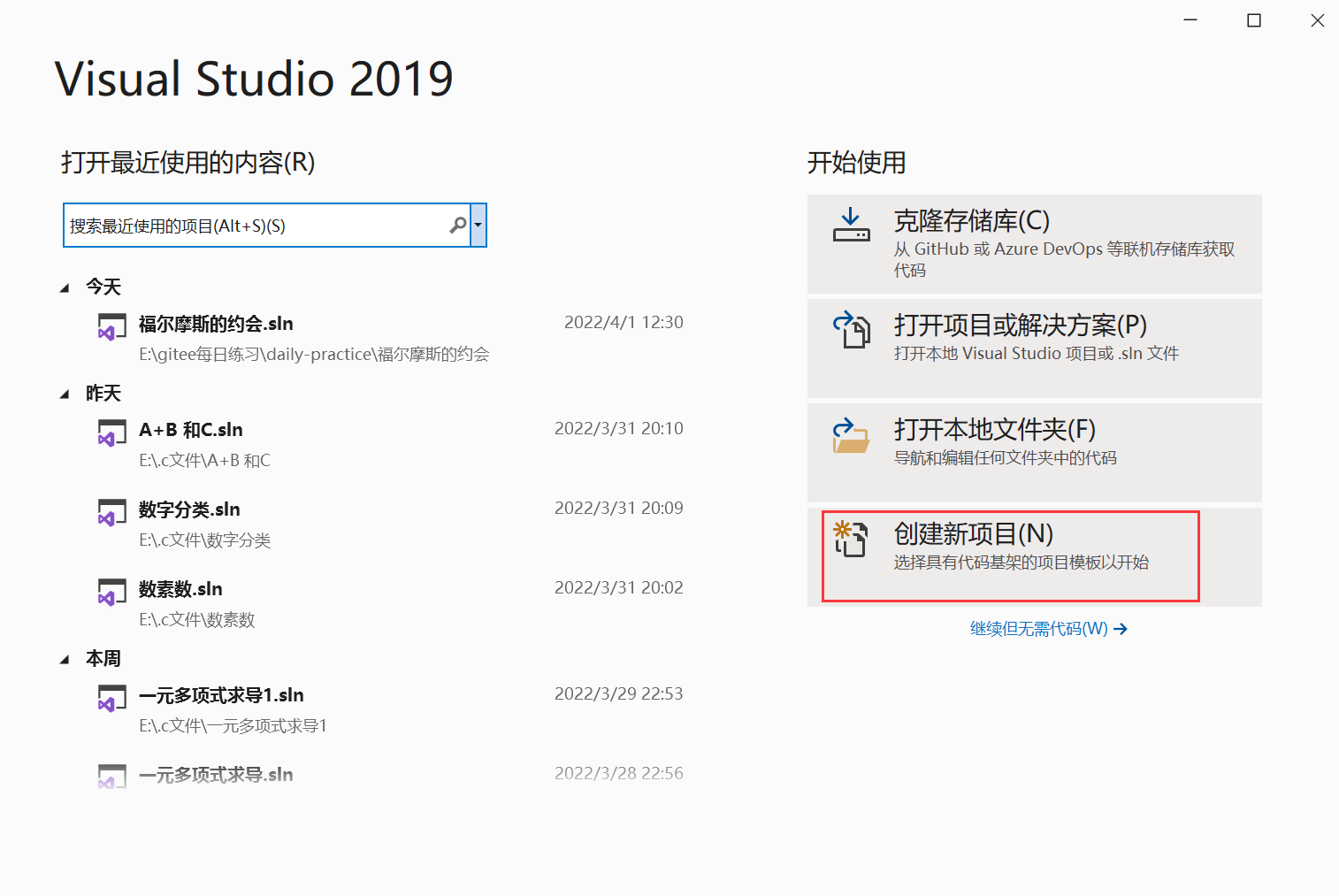This screenshot has height=896, width=1339.
Task: Click the timestamp 2022/3/29 22:53
Action: (x=619, y=694)
